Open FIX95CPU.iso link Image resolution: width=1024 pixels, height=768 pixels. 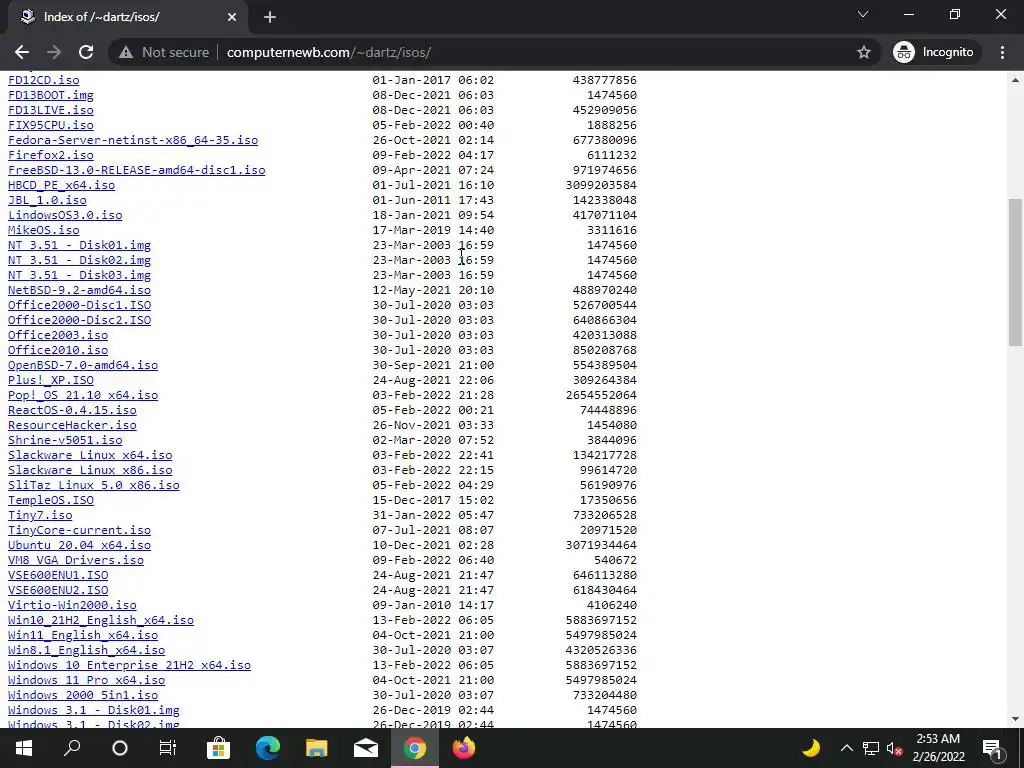[51, 125]
